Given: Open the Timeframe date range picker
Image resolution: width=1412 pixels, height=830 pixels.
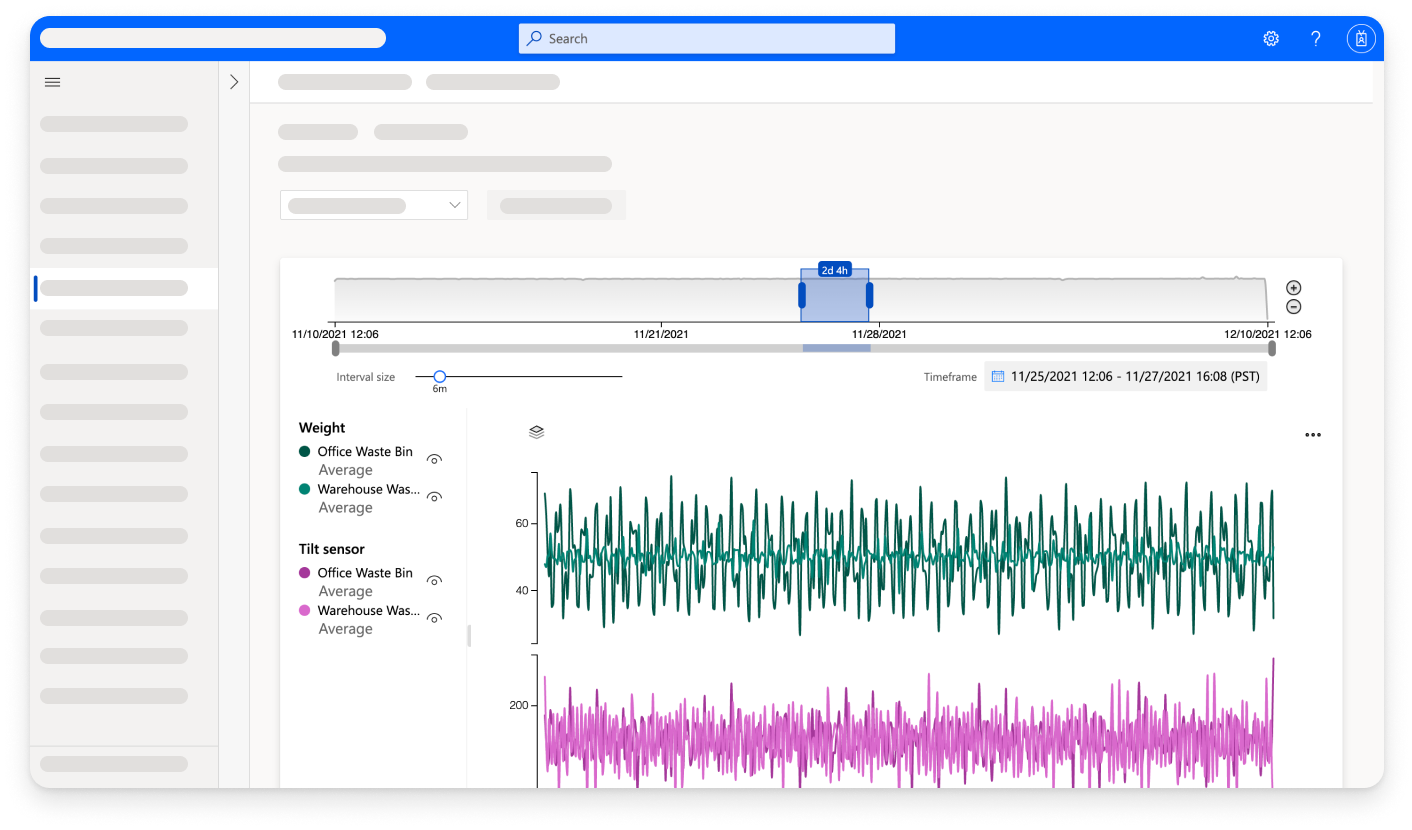Looking at the screenshot, I should [x=1125, y=375].
